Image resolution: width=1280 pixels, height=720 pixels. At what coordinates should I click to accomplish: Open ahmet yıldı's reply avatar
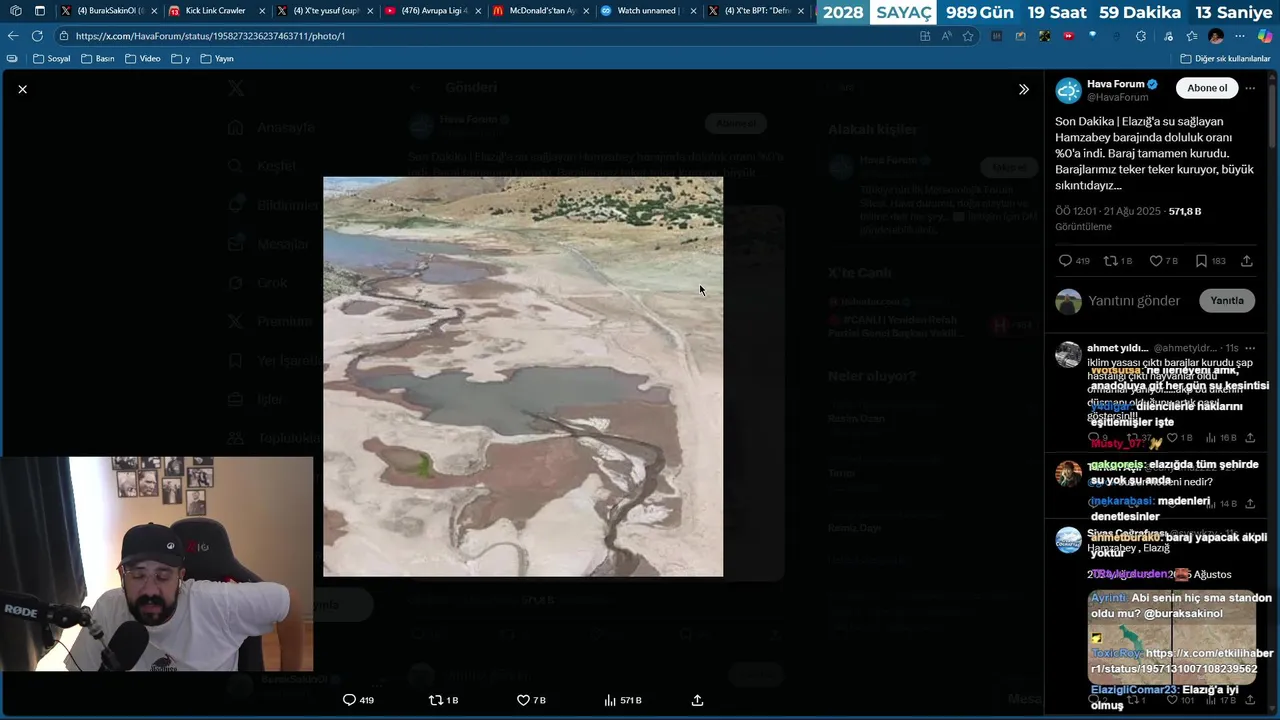(x=1068, y=354)
